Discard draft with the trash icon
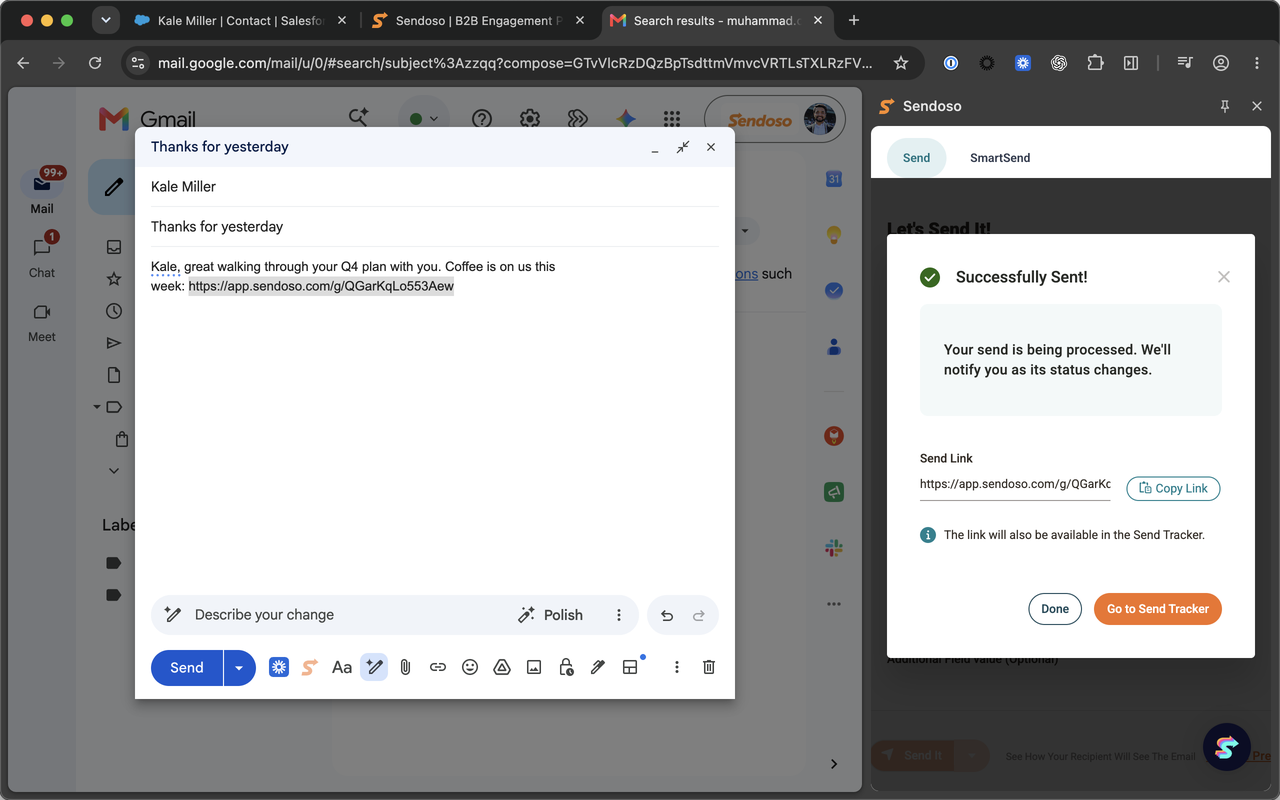The height and width of the screenshot is (800, 1280). (x=709, y=667)
